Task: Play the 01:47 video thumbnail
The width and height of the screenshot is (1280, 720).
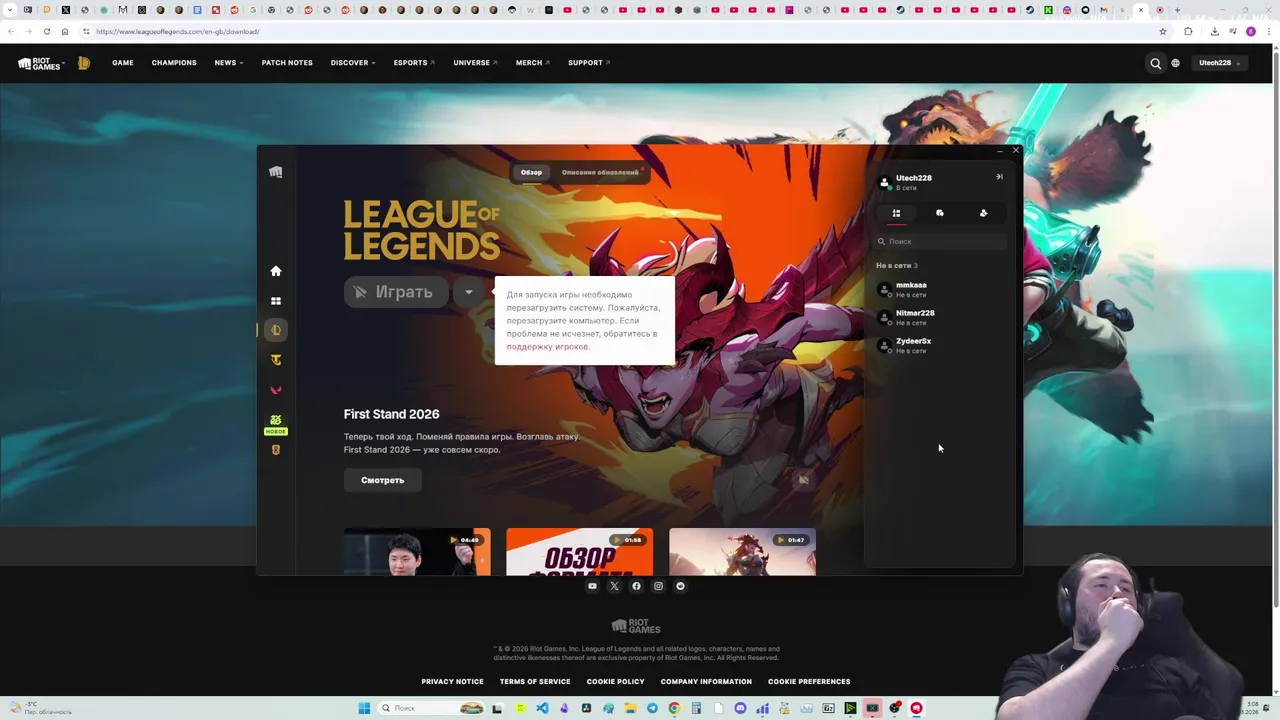Action: [x=742, y=552]
